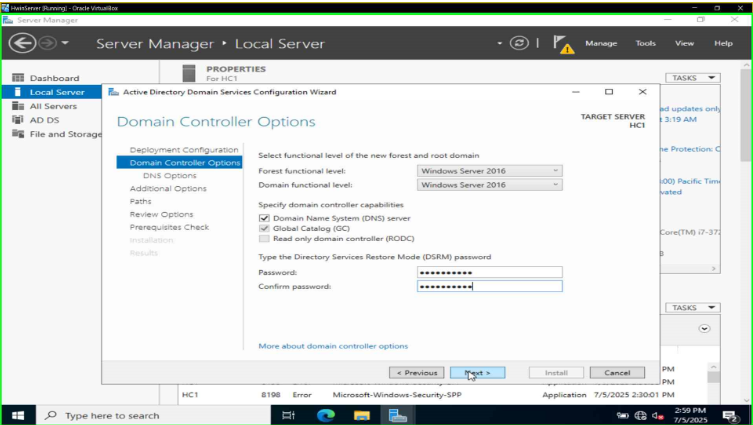Click the PROPERTIES server icon

189,73
